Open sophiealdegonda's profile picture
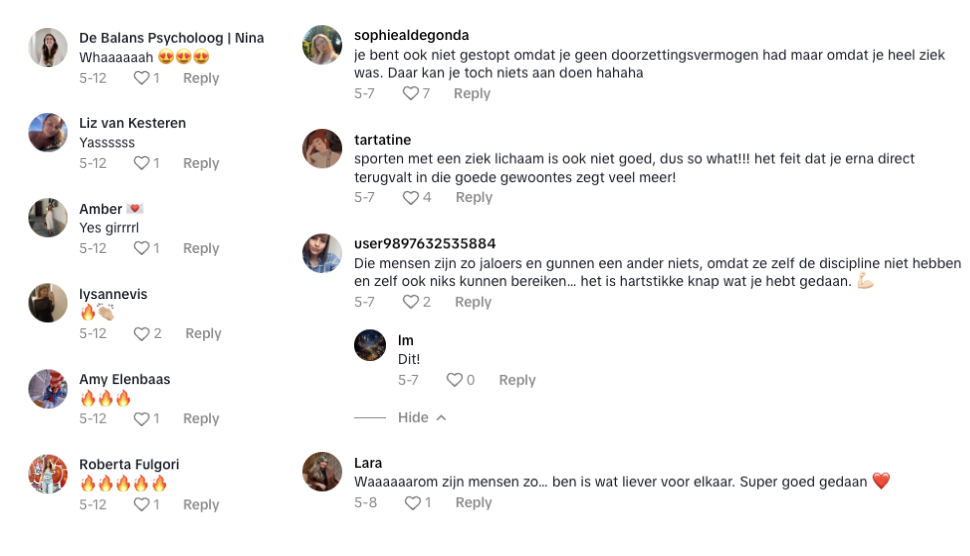Image resolution: width=970 pixels, height=556 pixels. coord(322,45)
